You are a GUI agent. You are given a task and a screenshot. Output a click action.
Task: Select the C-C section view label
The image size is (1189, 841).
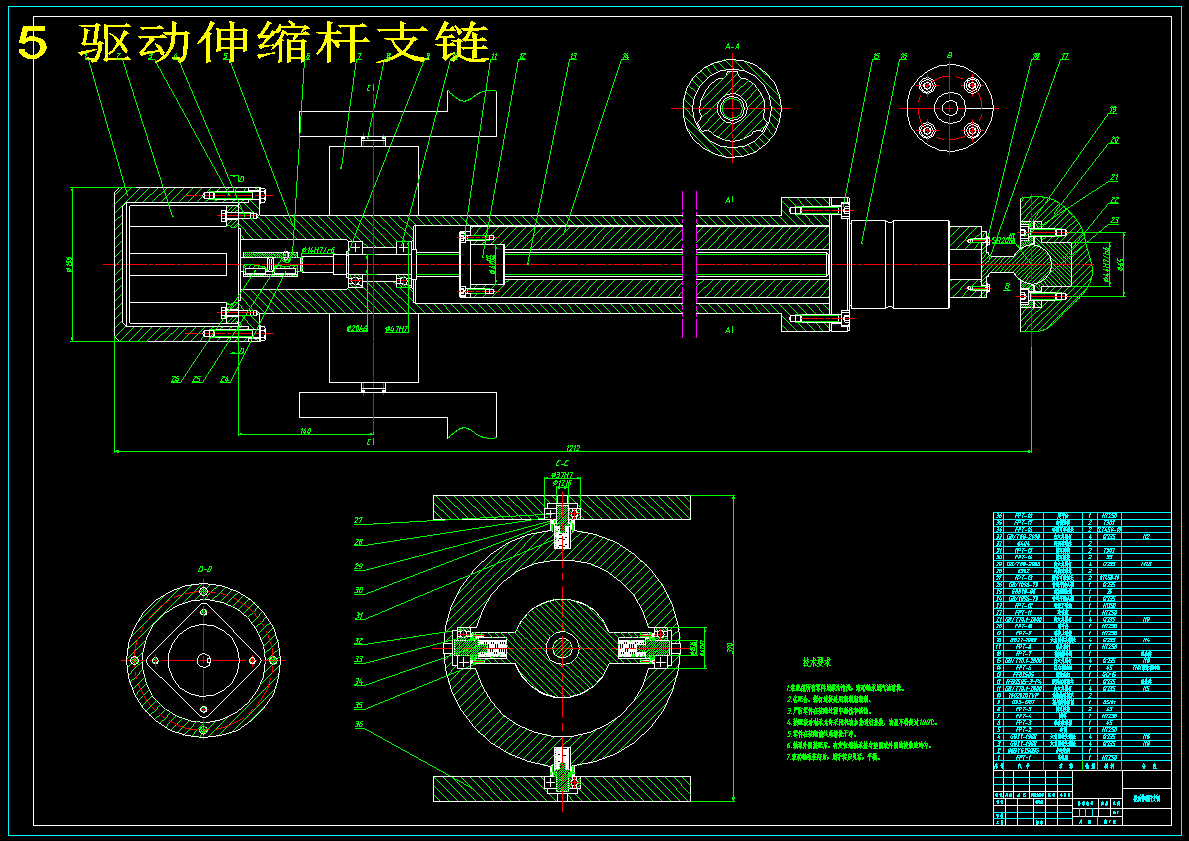[x=562, y=463]
